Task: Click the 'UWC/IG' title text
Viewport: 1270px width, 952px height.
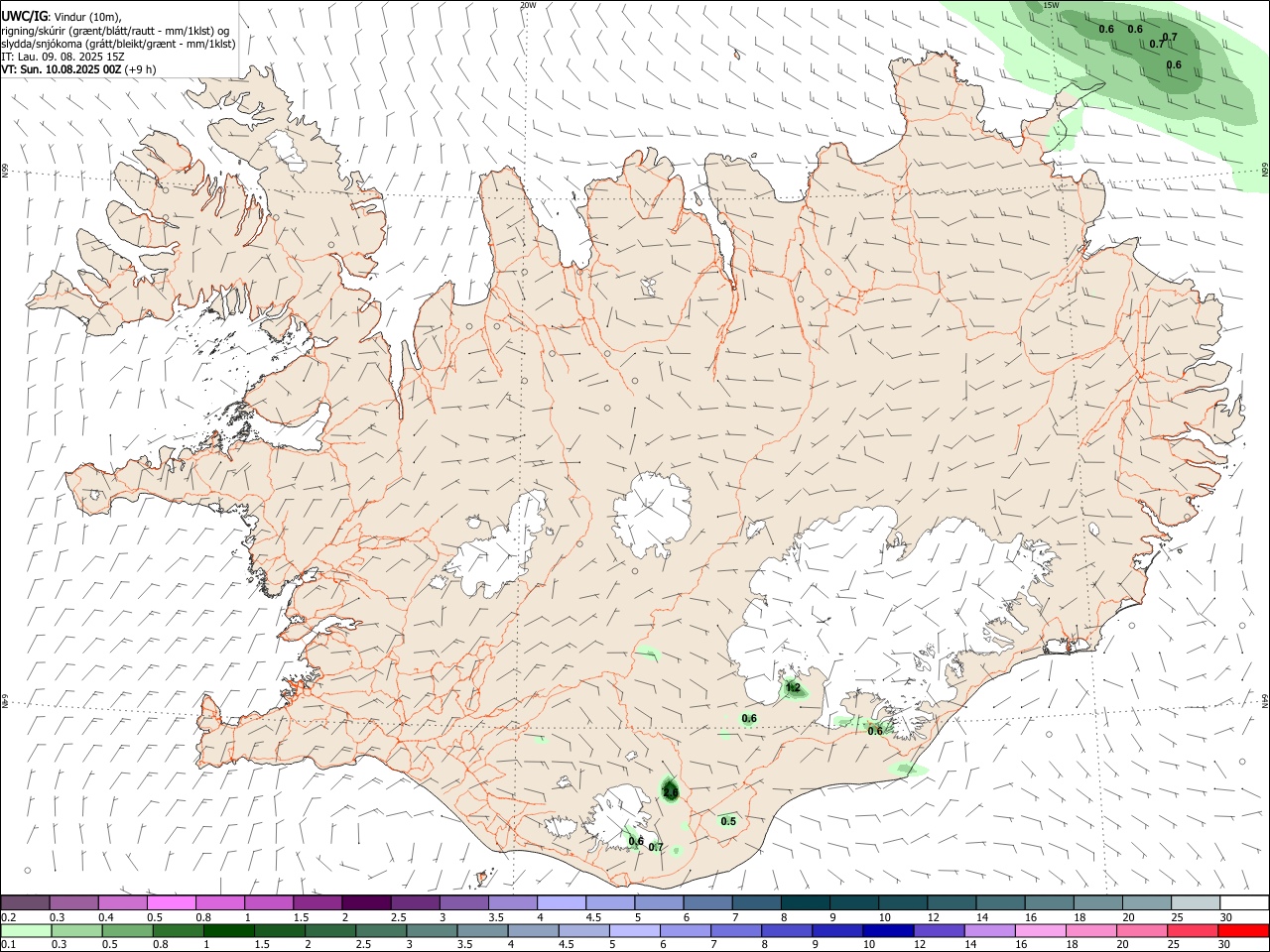Action: coord(25,16)
